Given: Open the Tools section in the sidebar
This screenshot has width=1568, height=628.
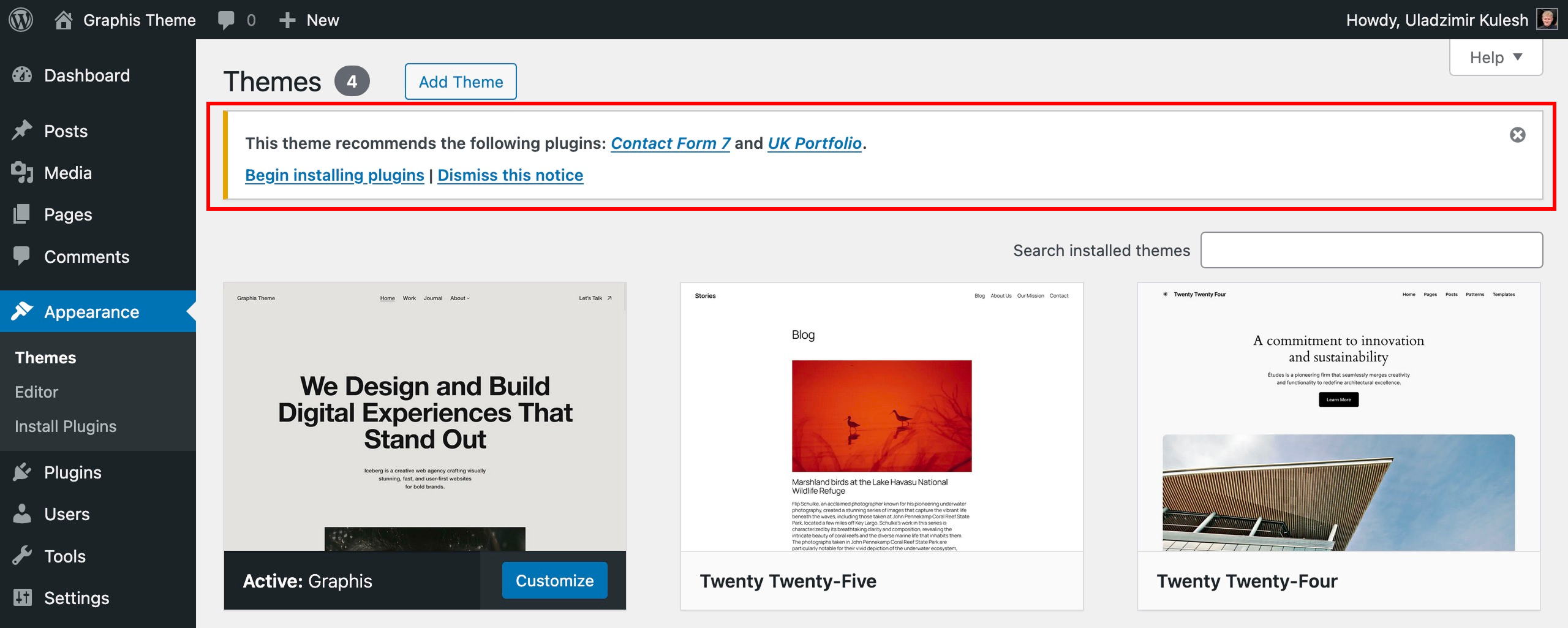Looking at the screenshot, I should pyautogui.click(x=64, y=556).
